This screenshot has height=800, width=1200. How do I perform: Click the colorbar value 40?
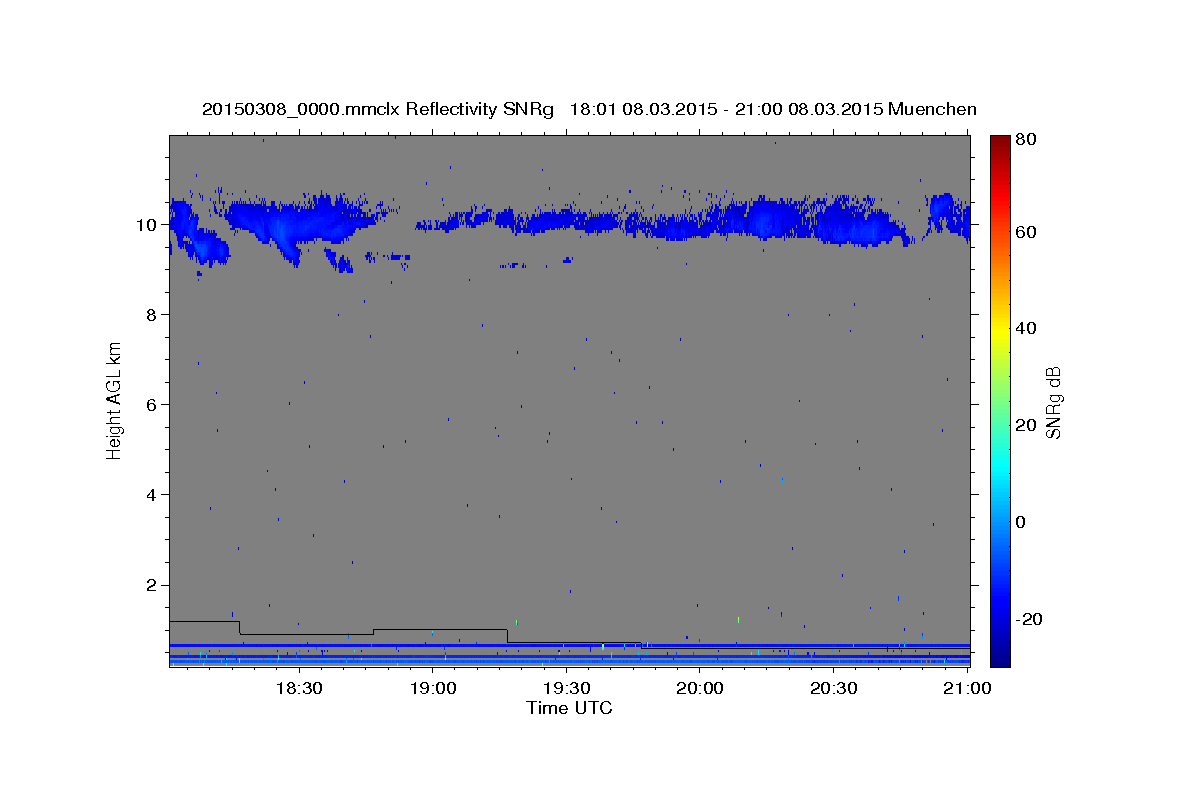click(x=1025, y=328)
